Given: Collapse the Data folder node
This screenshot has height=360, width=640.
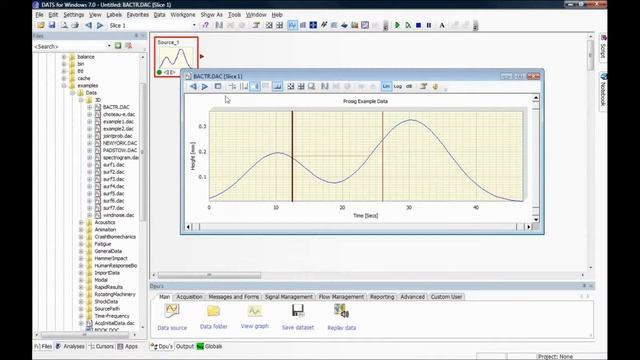Looking at the screenshot, I should click(x=73, y=93).
